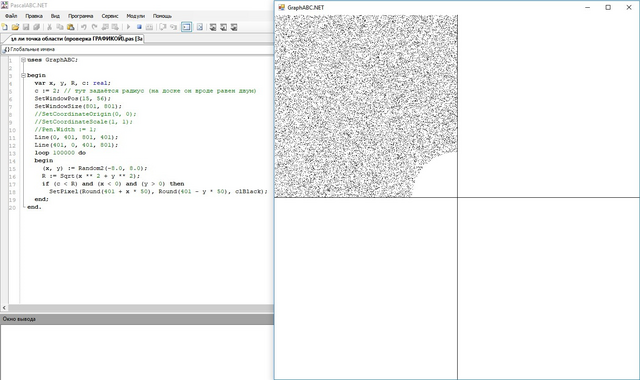Click the 'if (c < R) and' condition line
The height and width of the screenshot is (380, 640).
[113, 184]
